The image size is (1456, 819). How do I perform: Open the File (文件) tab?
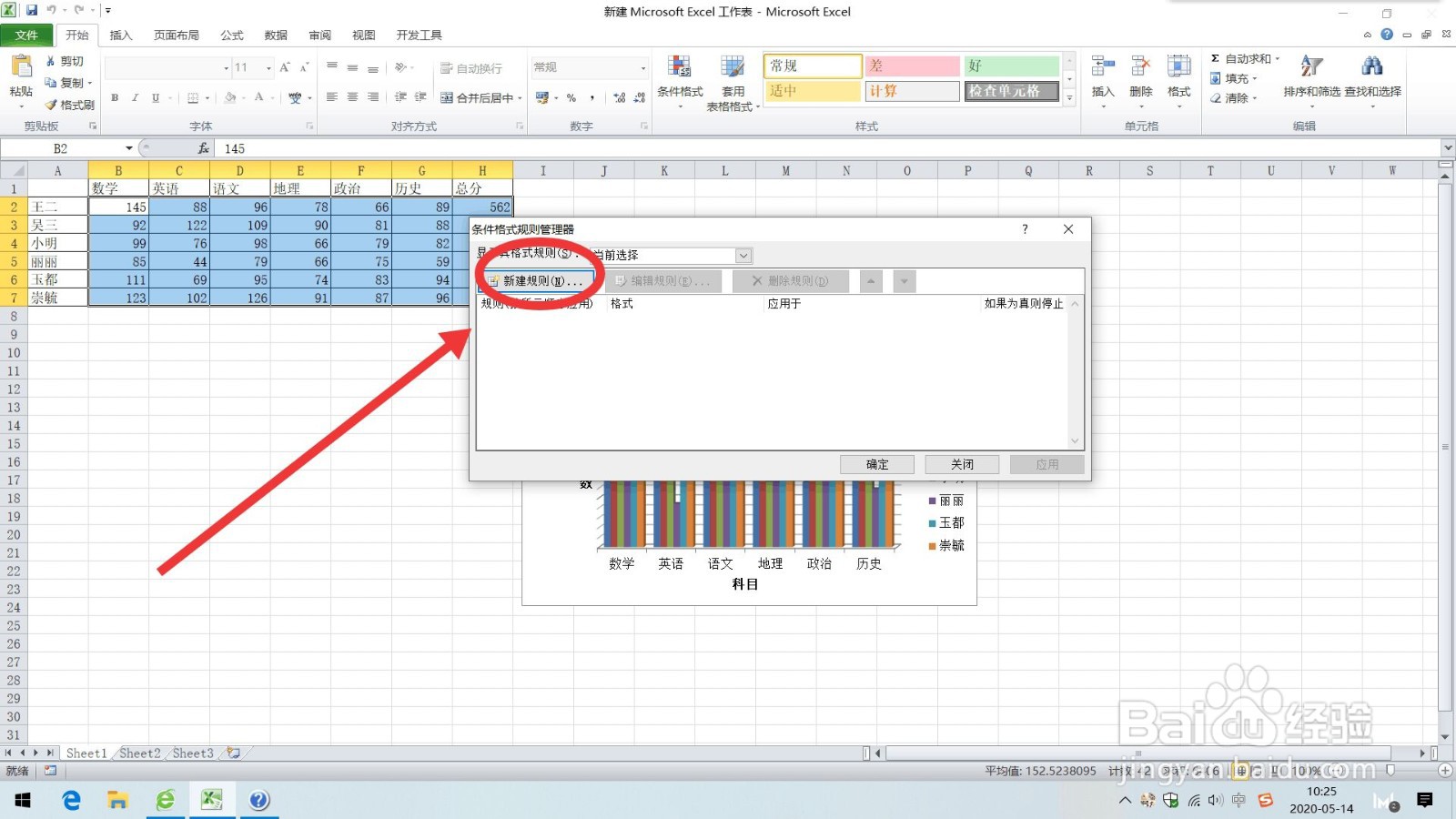coord(26,35)
